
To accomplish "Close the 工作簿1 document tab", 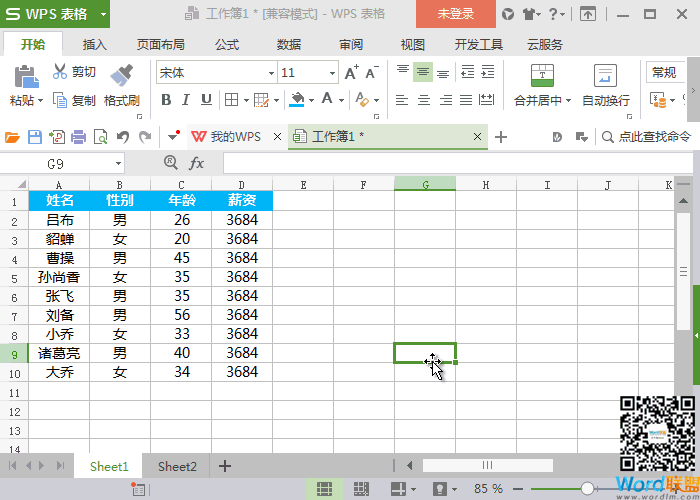I will point(477,136).
